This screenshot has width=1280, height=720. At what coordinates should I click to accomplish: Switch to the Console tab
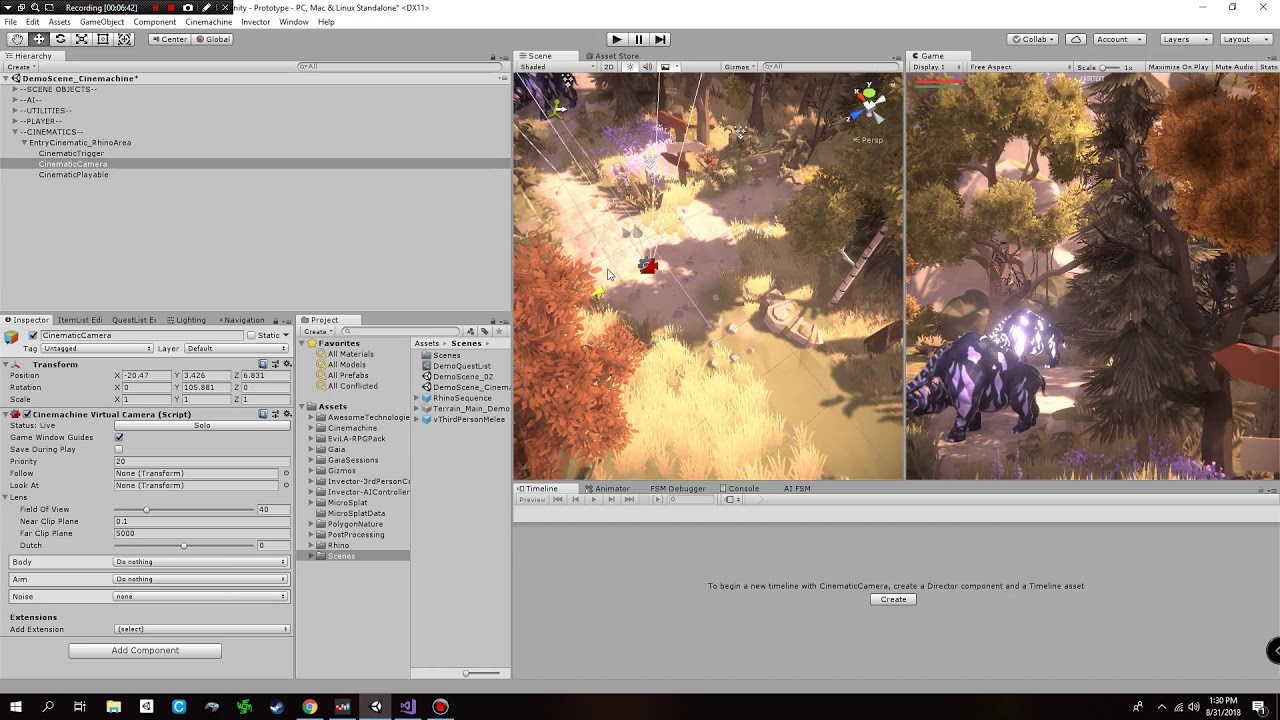coord(739,488)
